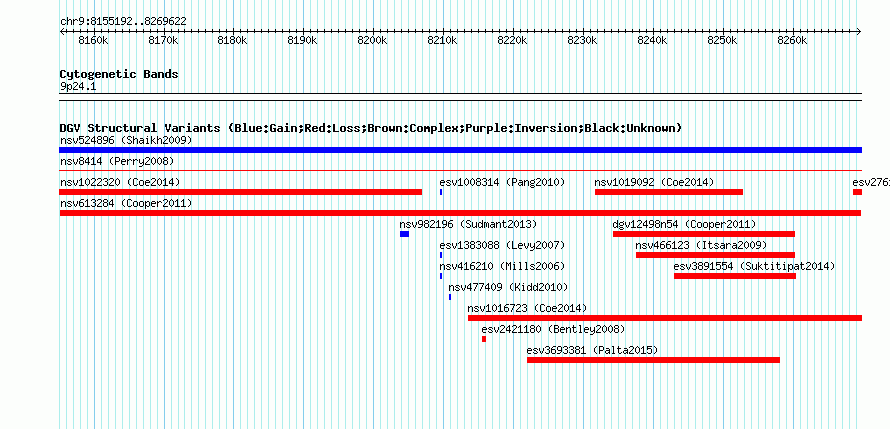Screen dimensions: 890x429
Task: Click the red nsv1016723 loss bar
Action: [665, 318]
